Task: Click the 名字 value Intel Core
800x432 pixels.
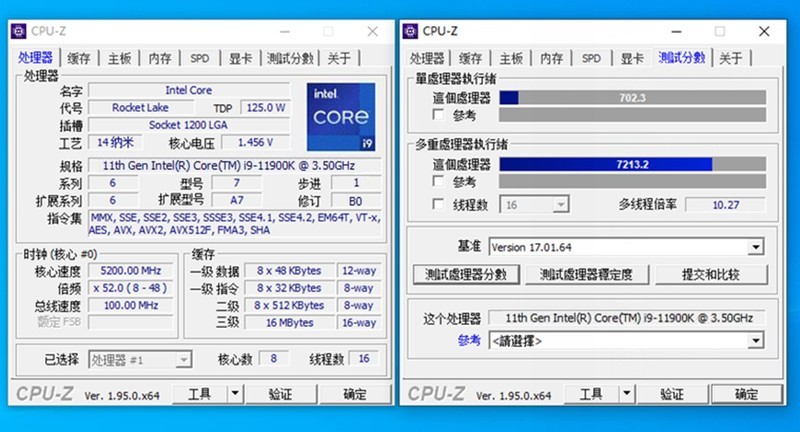Action: tap(189, 90)
